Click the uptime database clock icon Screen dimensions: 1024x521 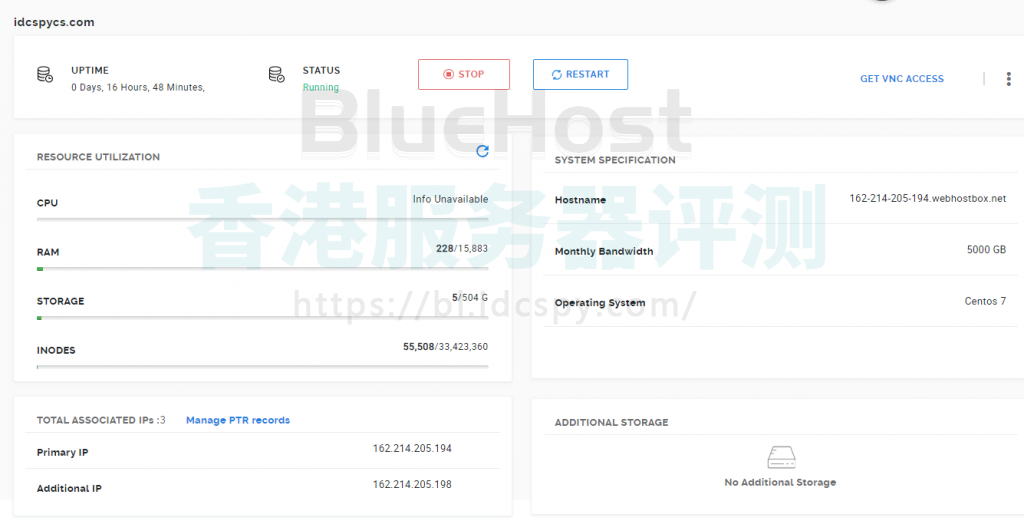tap(45, 74)
